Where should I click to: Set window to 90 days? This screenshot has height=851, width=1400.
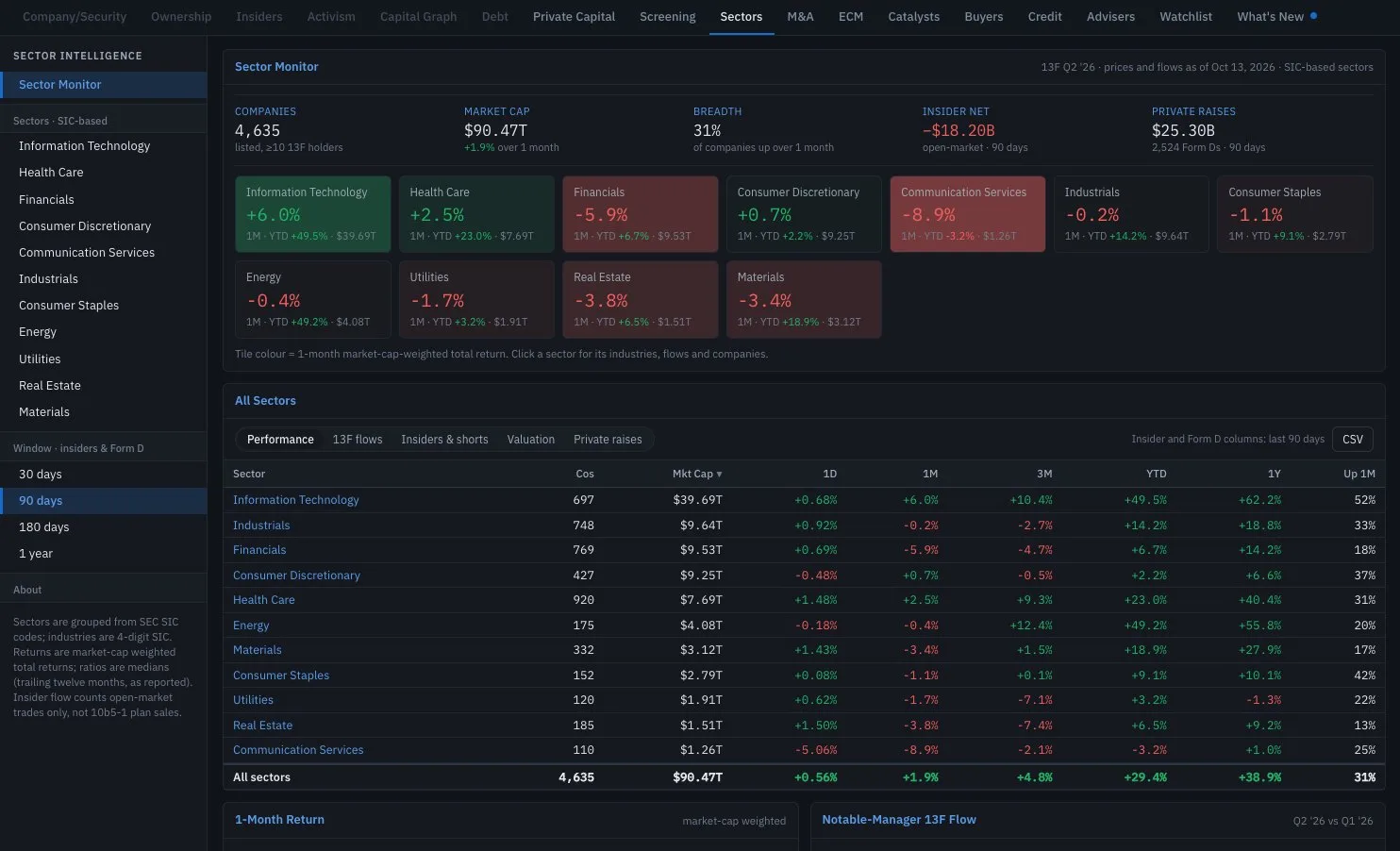click(x=104, y=500)
